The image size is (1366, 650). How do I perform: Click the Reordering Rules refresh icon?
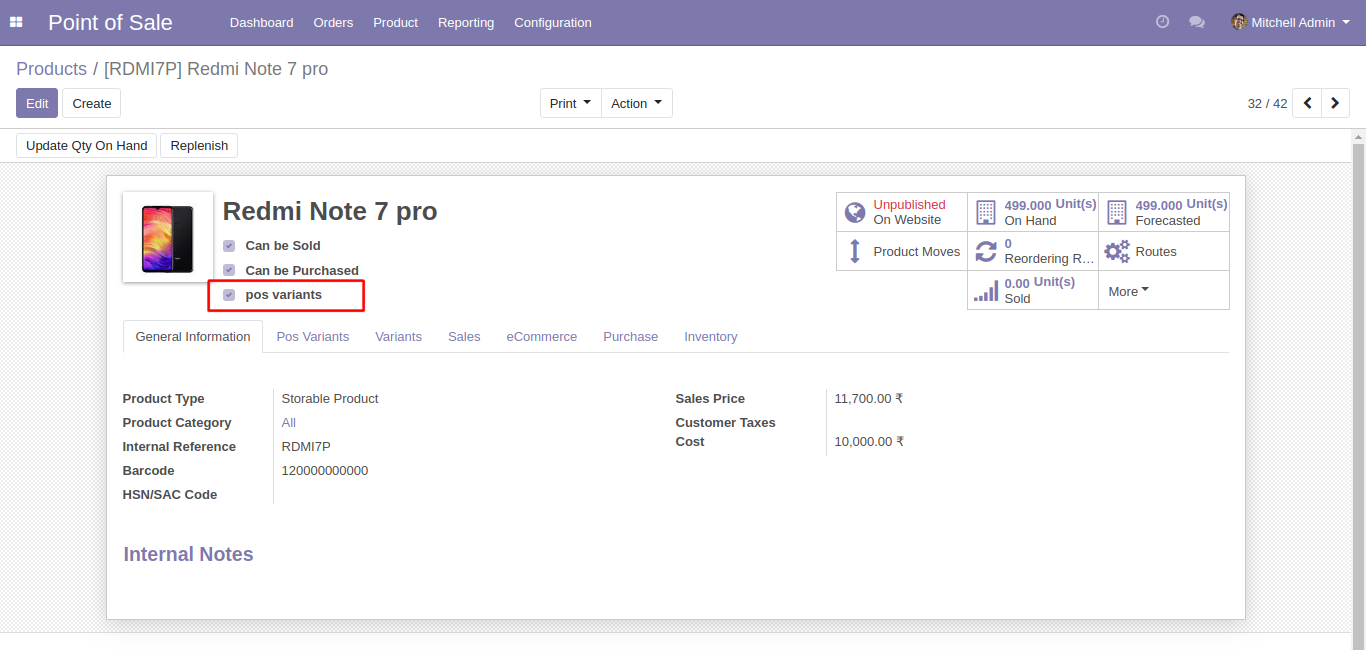coord(986,251)
